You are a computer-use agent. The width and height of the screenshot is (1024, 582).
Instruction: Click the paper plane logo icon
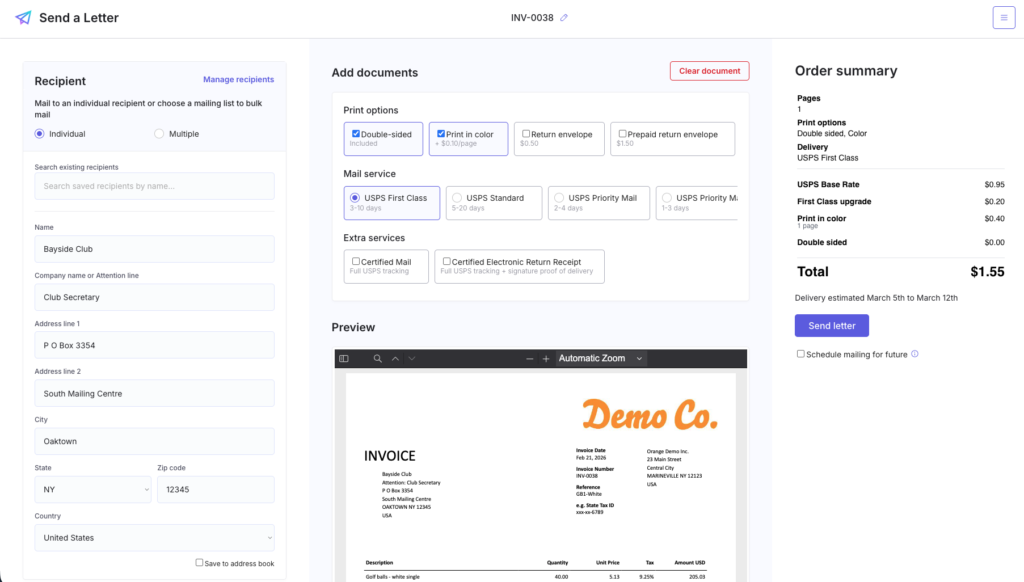click(23, 18)
